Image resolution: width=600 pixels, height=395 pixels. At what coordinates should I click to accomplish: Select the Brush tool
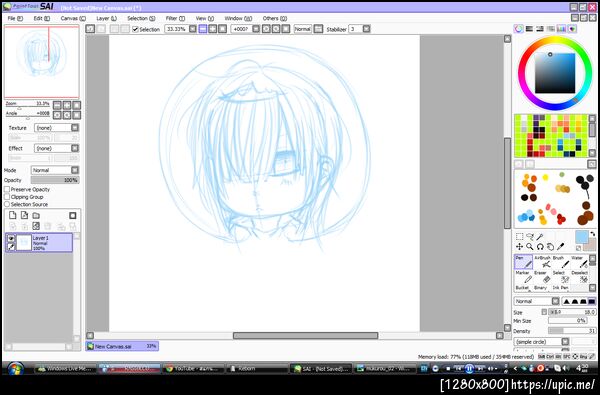coord(560,262)
